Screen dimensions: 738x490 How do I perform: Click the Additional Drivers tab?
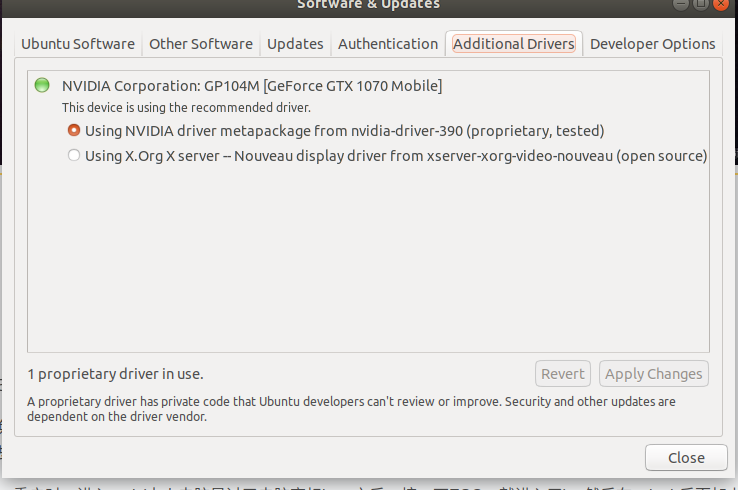pyautogui.click(x=514, y=44)
